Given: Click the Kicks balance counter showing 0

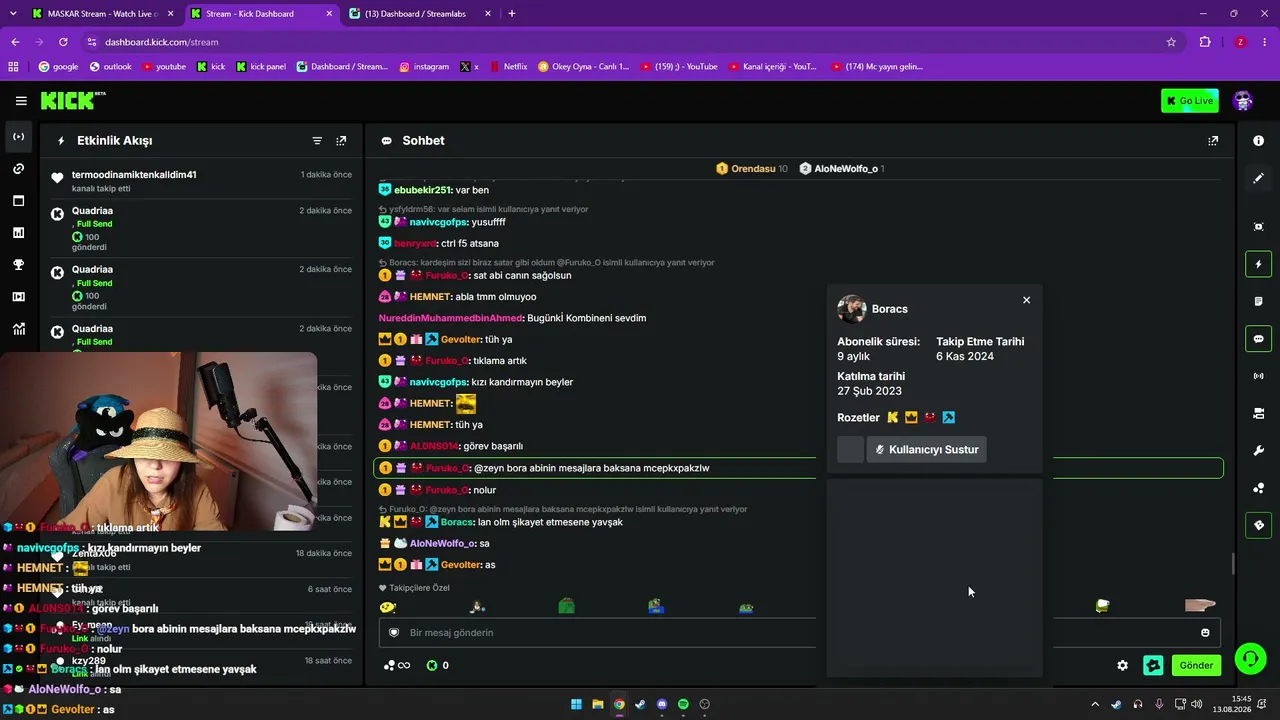Looking at the screenshot, I should click(x=438, y=665).
